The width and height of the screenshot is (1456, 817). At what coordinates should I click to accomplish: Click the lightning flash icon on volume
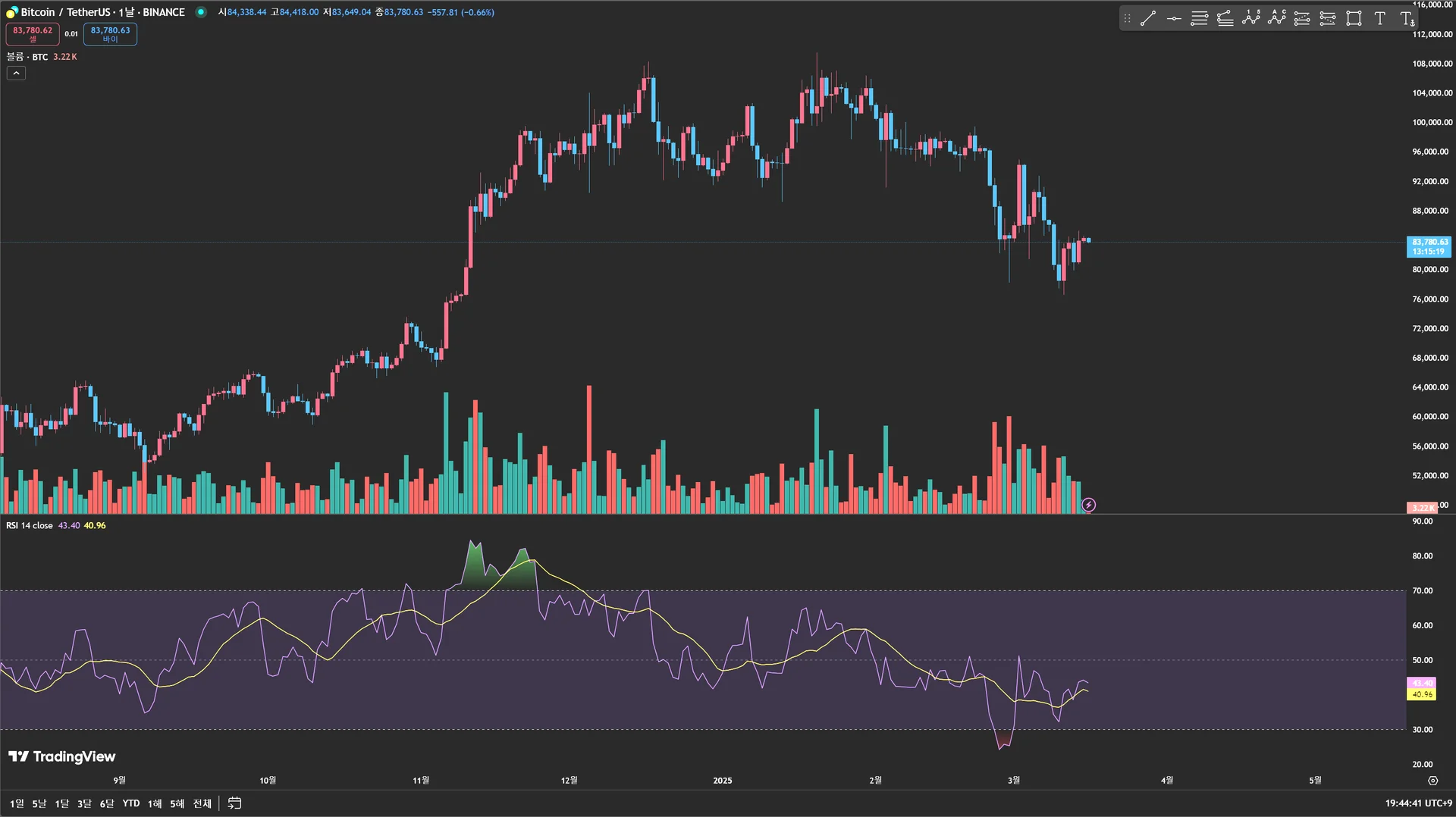[1088, 505]
